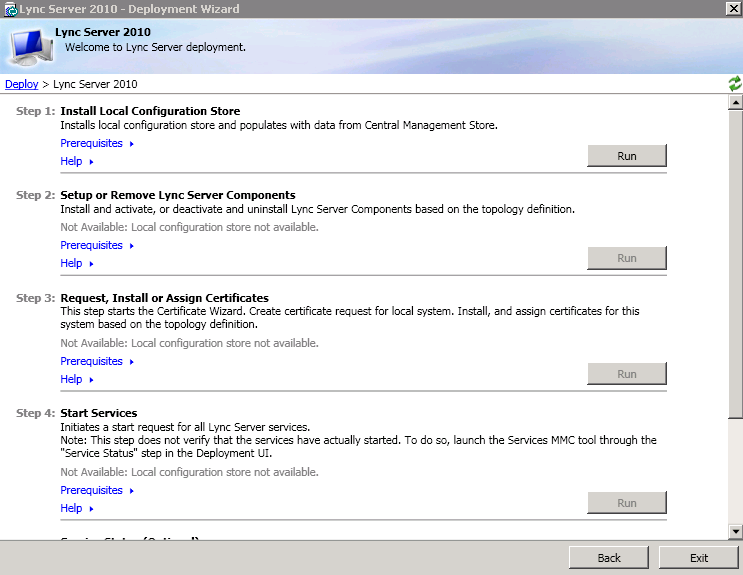743x575 pixels.
Task: Click the vertical scrollbar thumb
Action: pos(735,264)
